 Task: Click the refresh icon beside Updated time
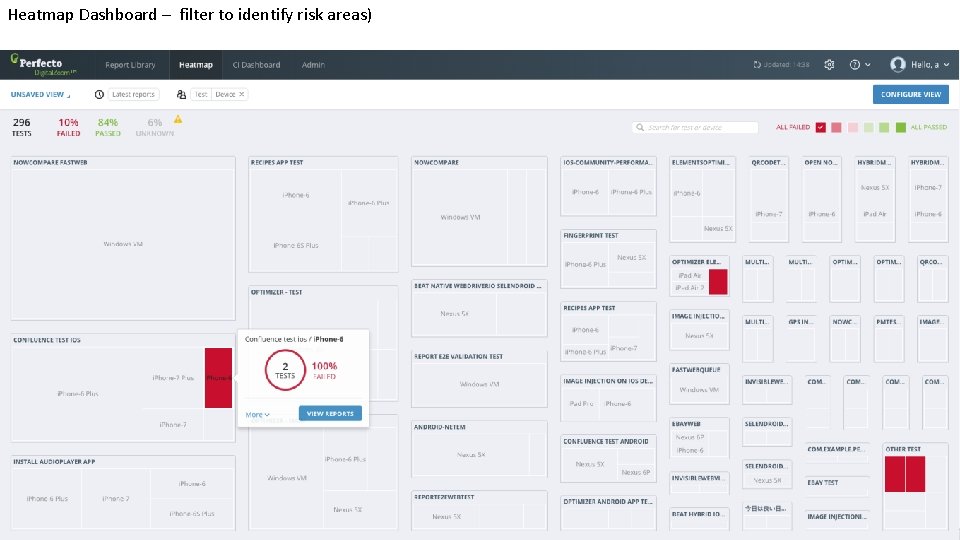pyautogui.click(x=757, y=64)
